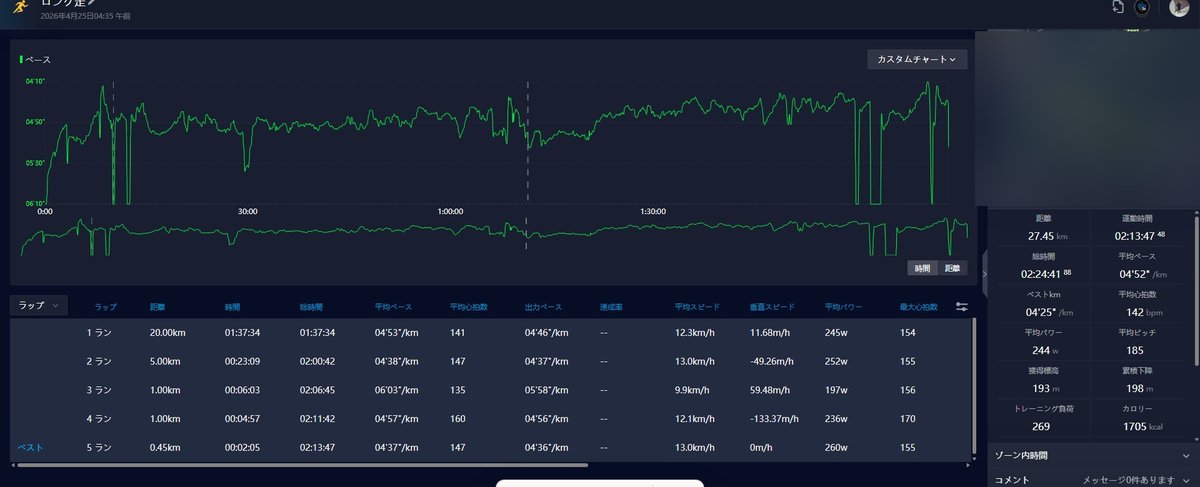Click pace chart at the 1:00:00 mark
This screenshot has height=487, width=1200.
click(x=450, y=140)
